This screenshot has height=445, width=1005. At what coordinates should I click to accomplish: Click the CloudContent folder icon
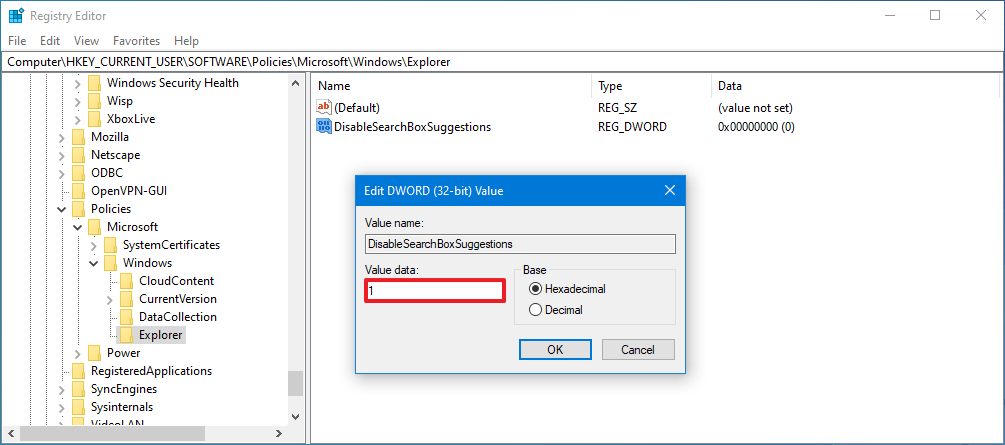pos(127,281)
